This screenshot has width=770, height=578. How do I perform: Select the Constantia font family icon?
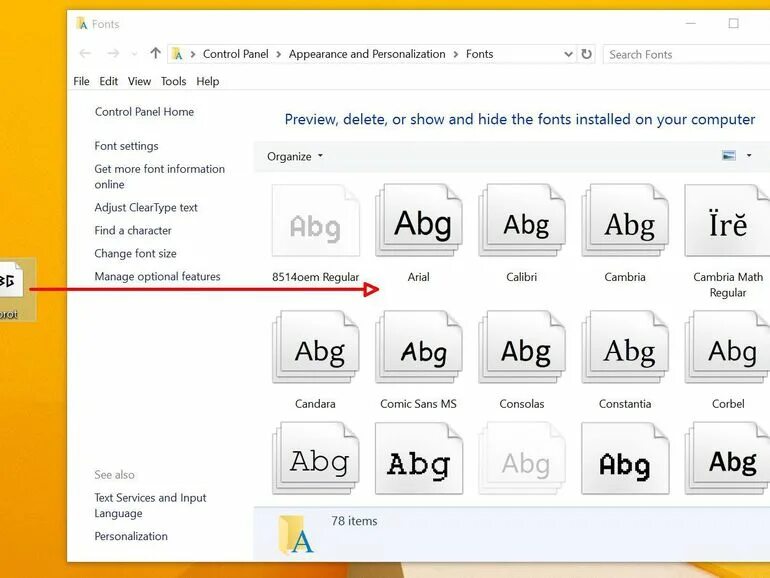pyautogui.click(x=625, y=347)
